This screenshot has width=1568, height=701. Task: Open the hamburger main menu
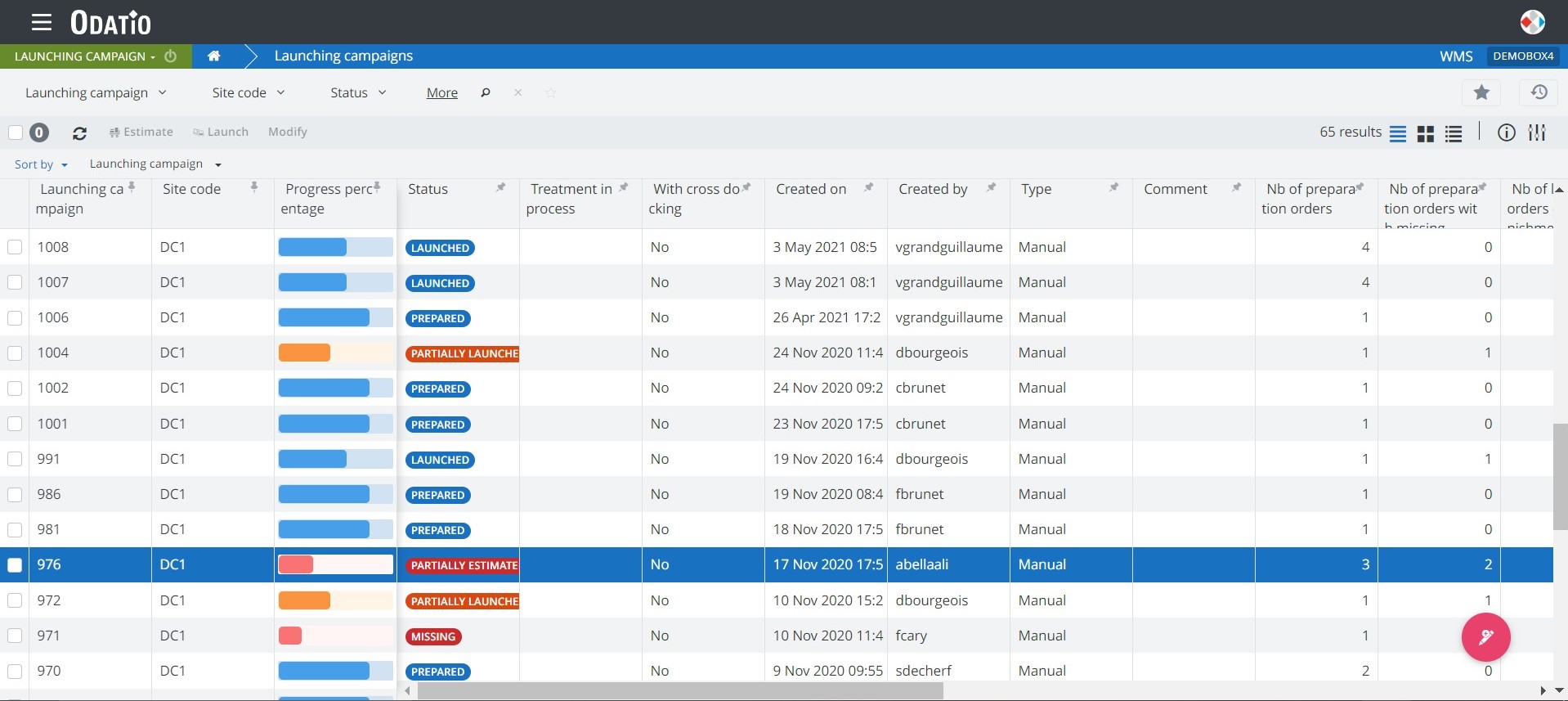tap(41, 22)
